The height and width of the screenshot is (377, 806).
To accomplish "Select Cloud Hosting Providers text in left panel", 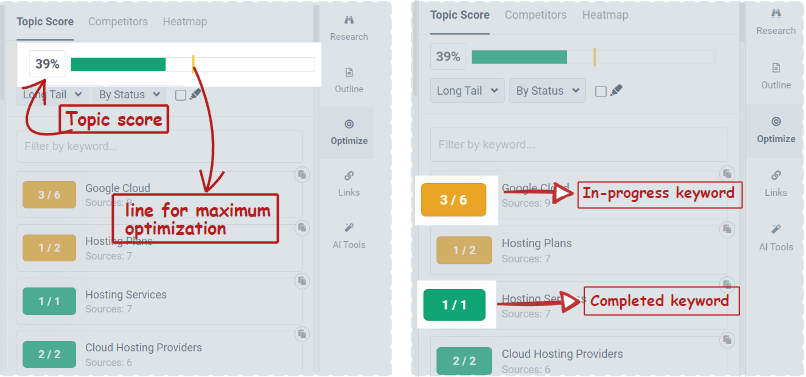I will click(x=143, y=348).
